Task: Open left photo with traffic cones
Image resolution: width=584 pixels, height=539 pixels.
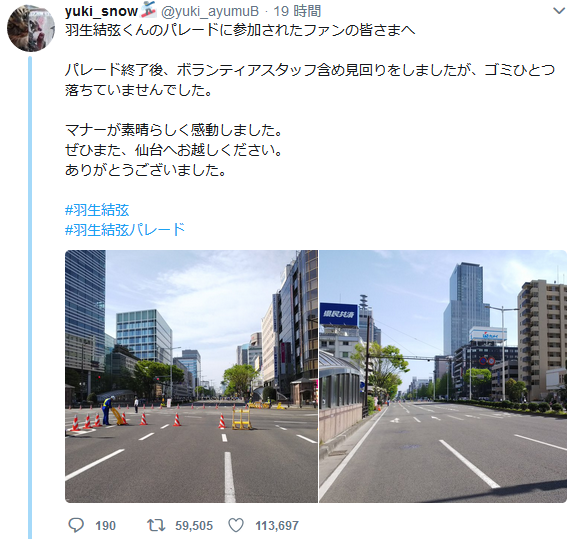Action: click(x=191, y=376)
